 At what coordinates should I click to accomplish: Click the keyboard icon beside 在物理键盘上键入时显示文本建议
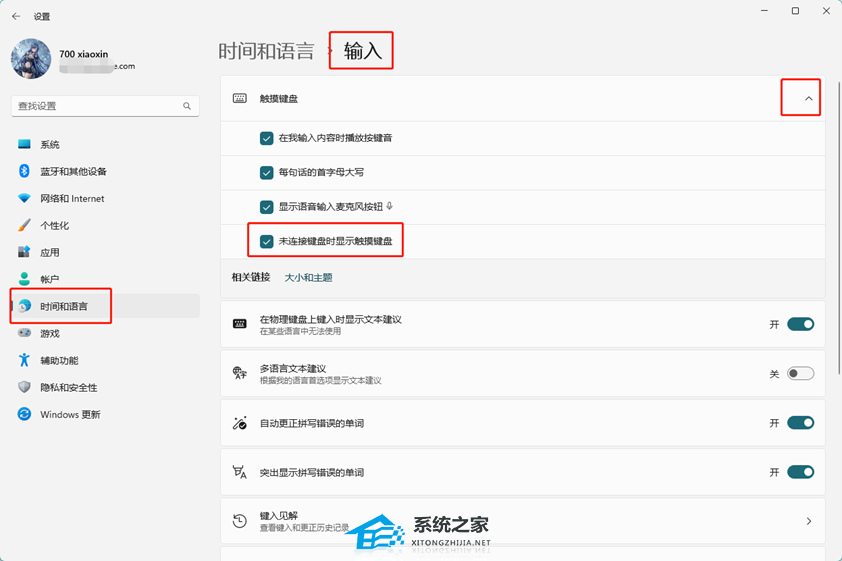(x=239, y=324)
